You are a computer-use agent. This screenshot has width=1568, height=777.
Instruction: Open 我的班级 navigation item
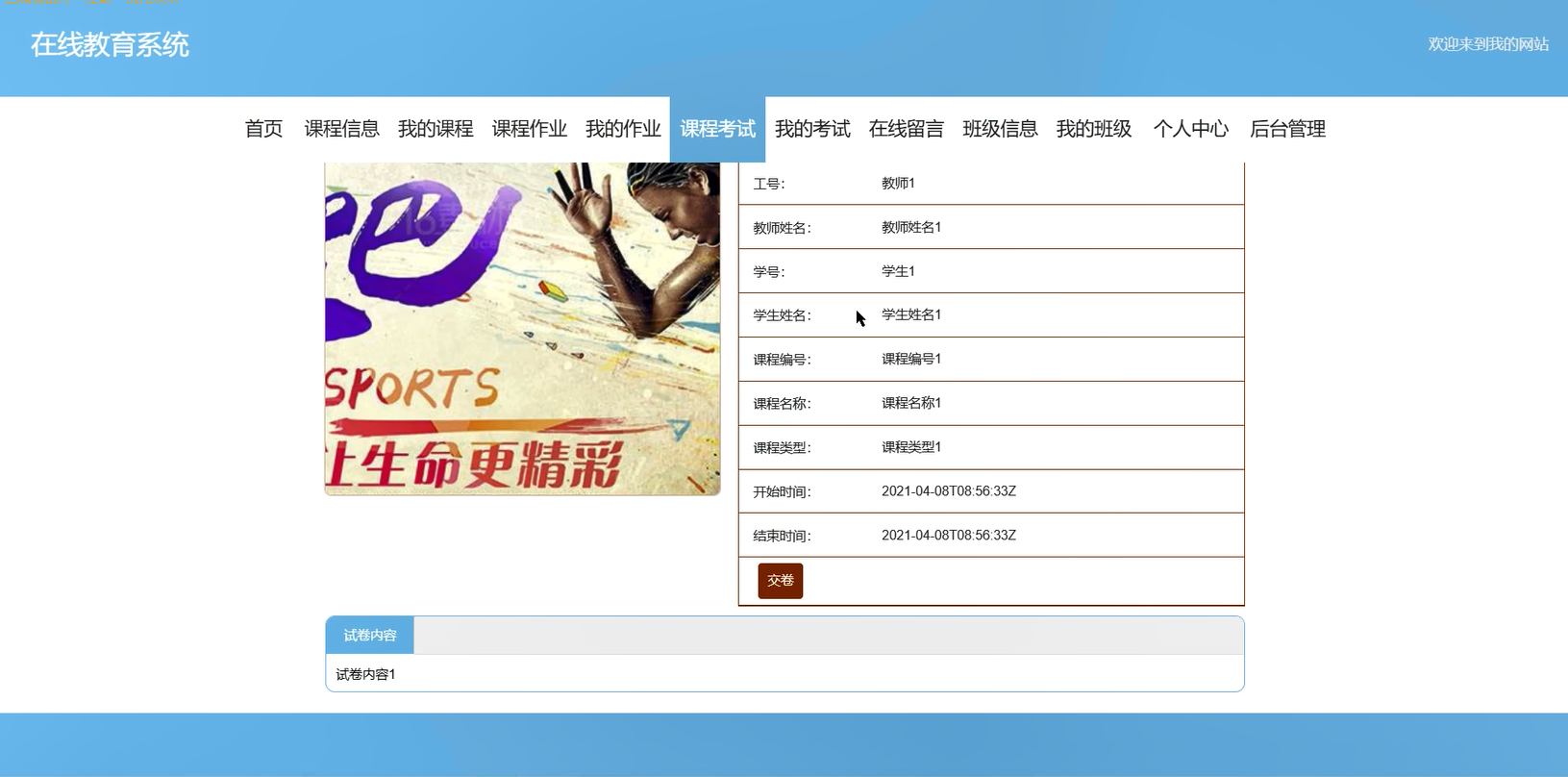tap(1093, 129)
